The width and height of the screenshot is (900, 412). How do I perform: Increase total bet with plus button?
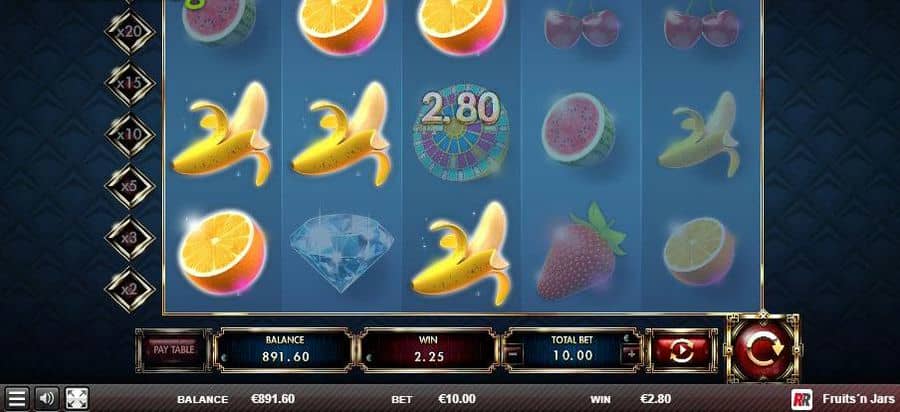632,354
